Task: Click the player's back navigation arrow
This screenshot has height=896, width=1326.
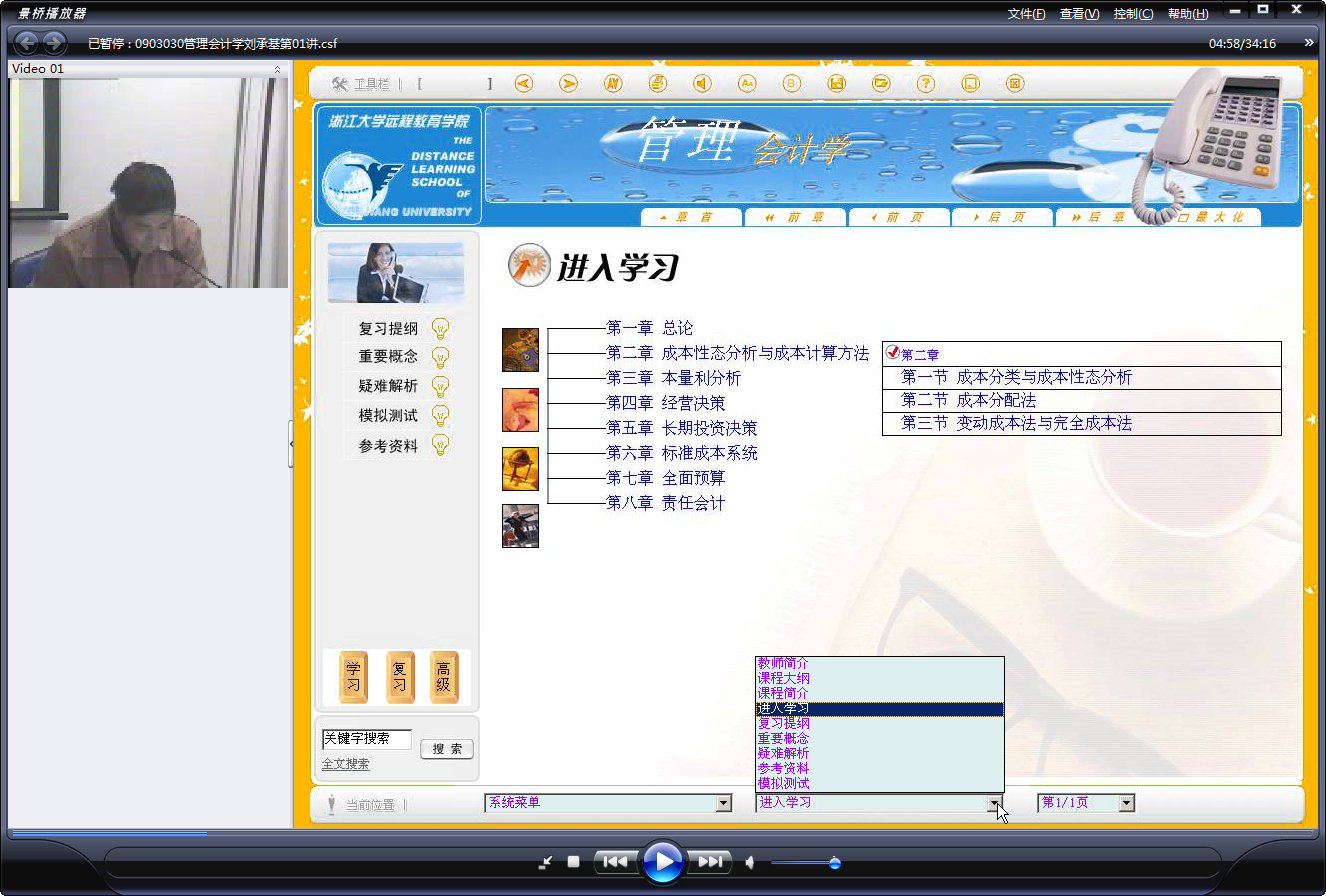Action: click(27, 43)
